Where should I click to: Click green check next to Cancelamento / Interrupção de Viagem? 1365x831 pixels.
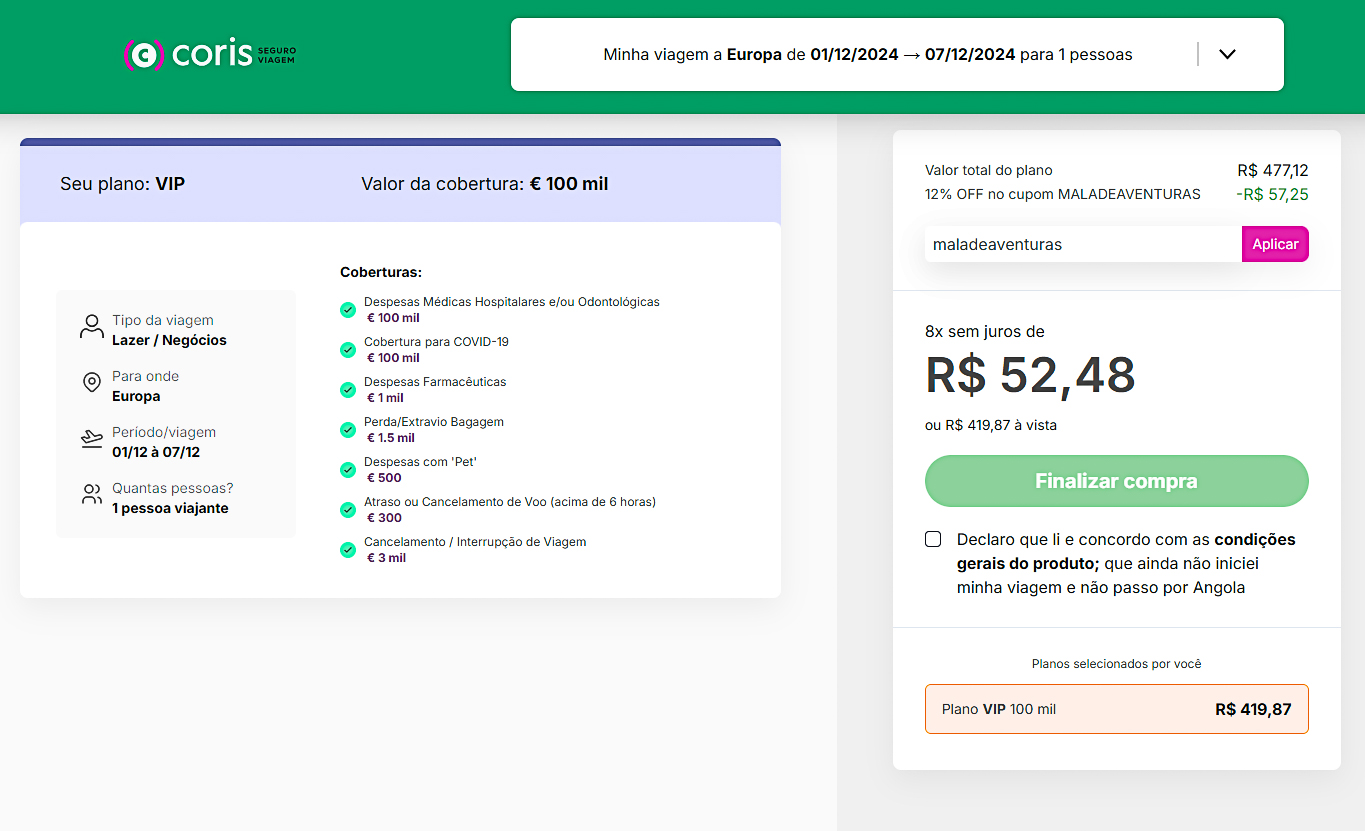(348, 550)
